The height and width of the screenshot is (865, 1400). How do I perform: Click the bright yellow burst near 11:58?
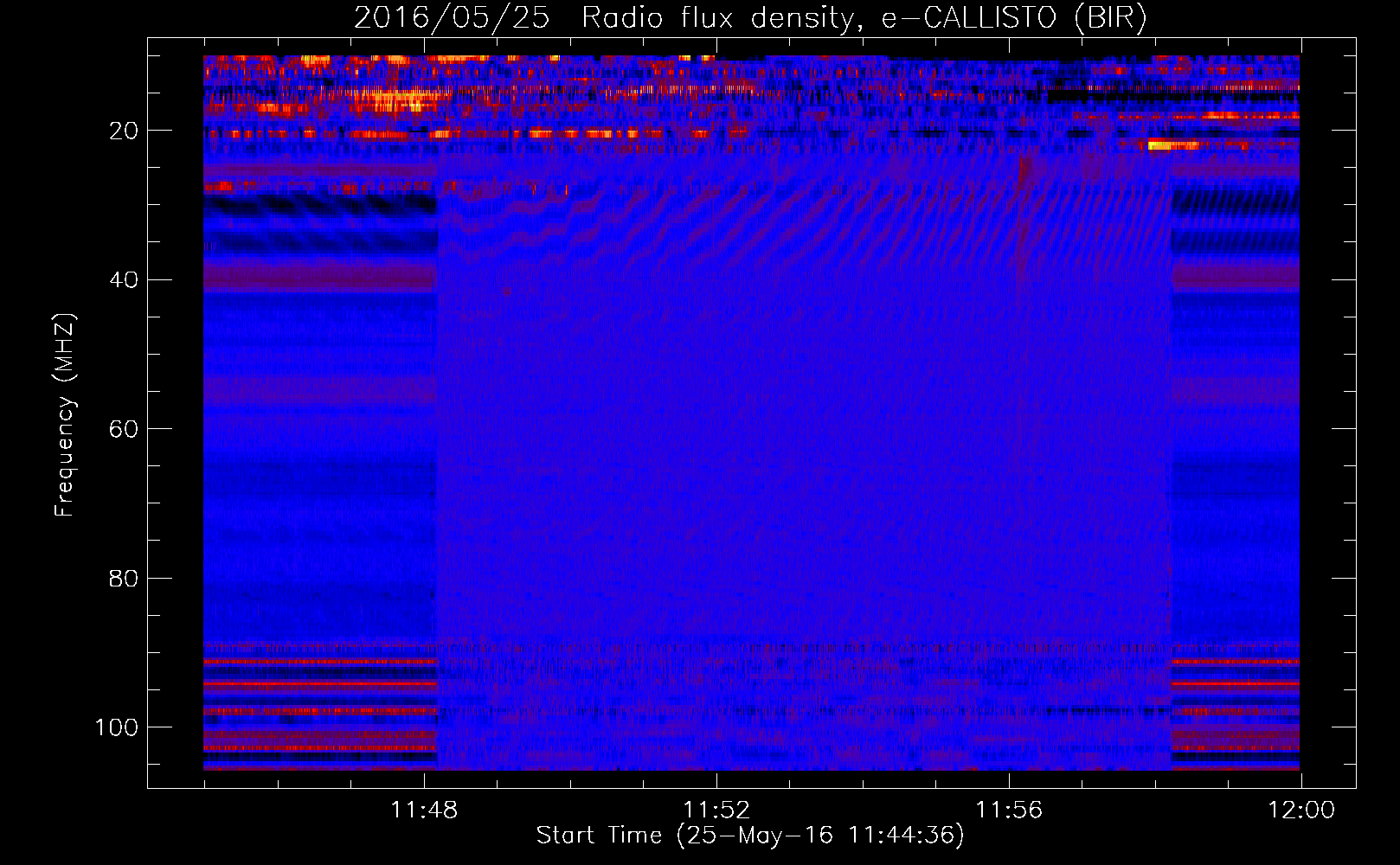1172,145
